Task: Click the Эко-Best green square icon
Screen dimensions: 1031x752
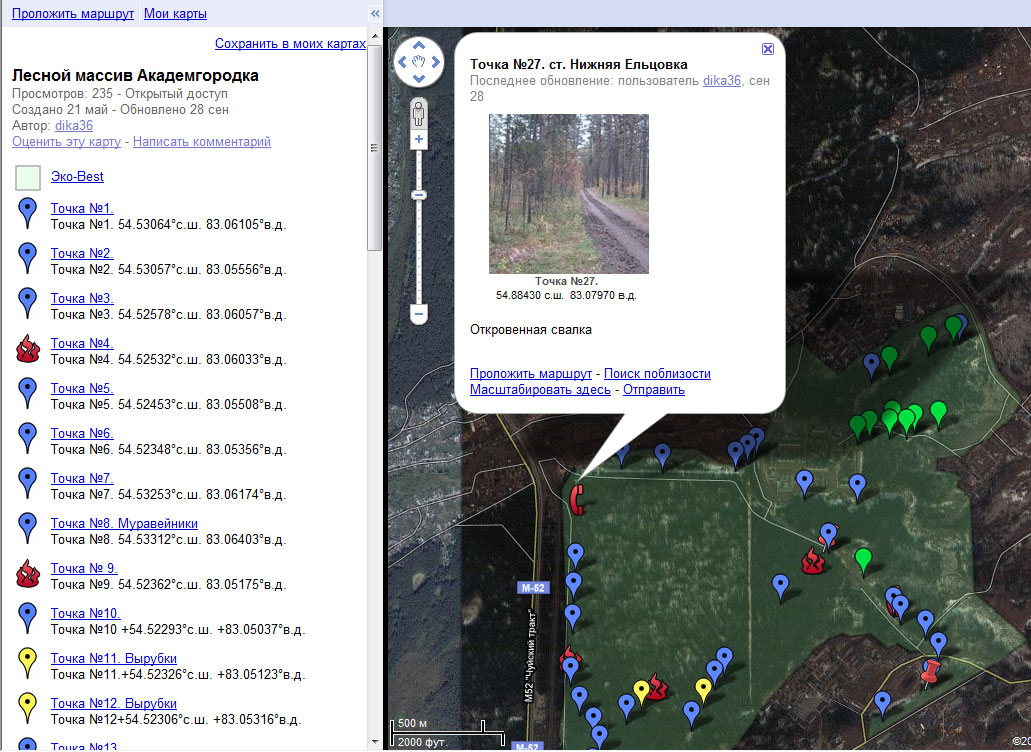Action: tap(28, 178)
